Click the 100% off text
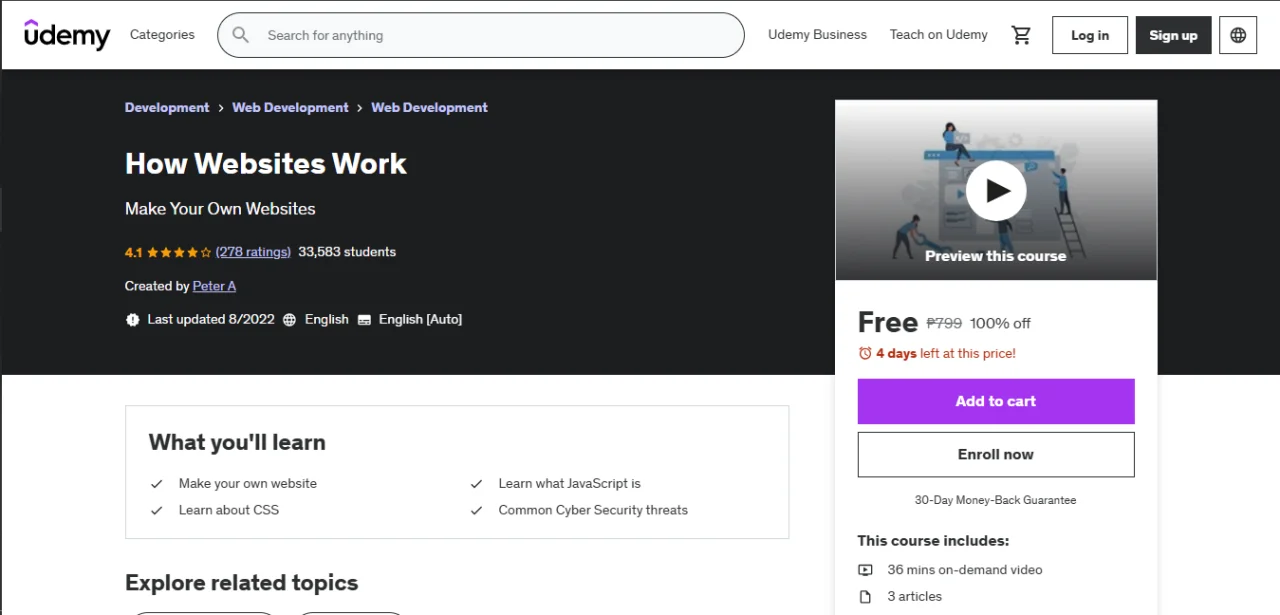 (x=1000, y=323)
